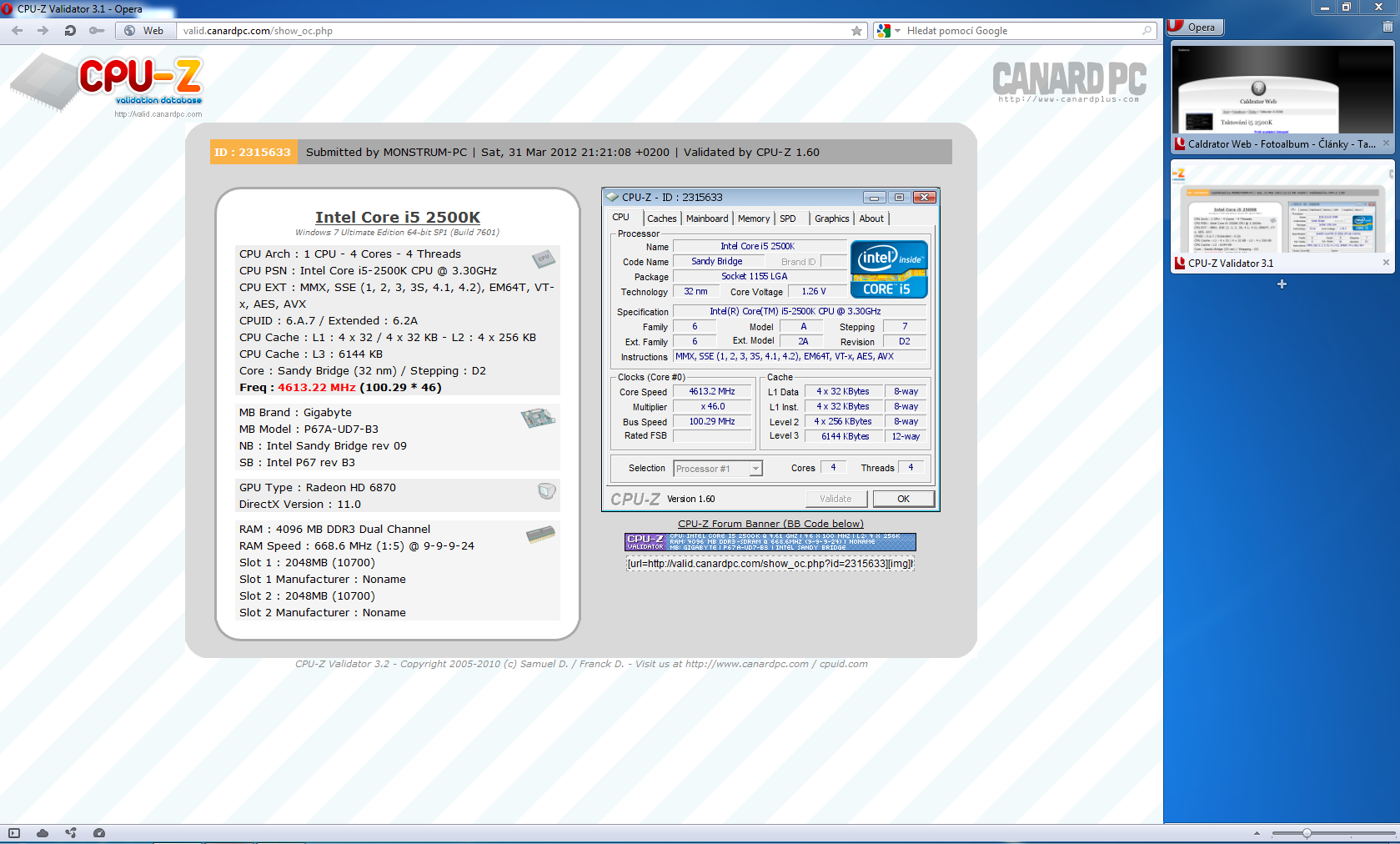Bookmark the page with the star icon
The image size is (1400, 844).
(856, 31)
